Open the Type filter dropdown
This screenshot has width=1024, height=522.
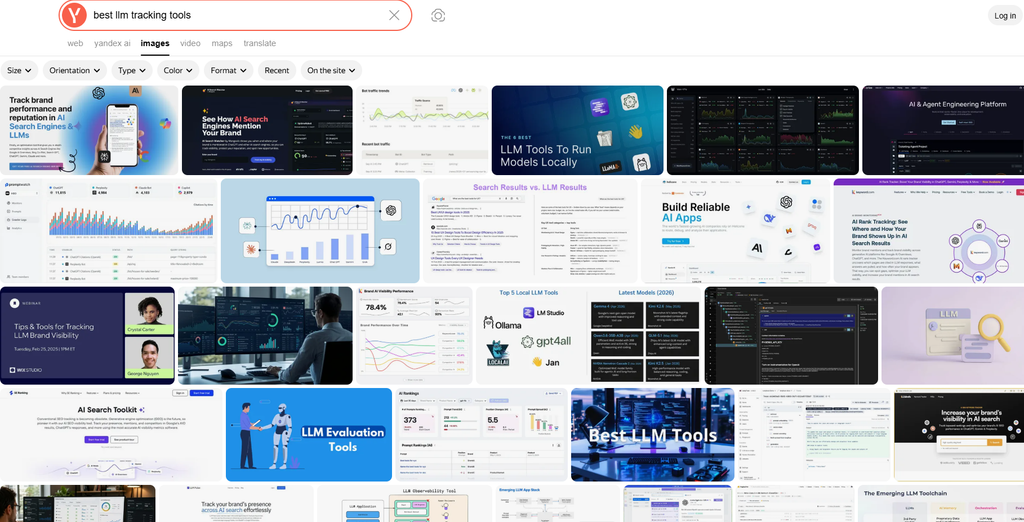tap(131, 71)
